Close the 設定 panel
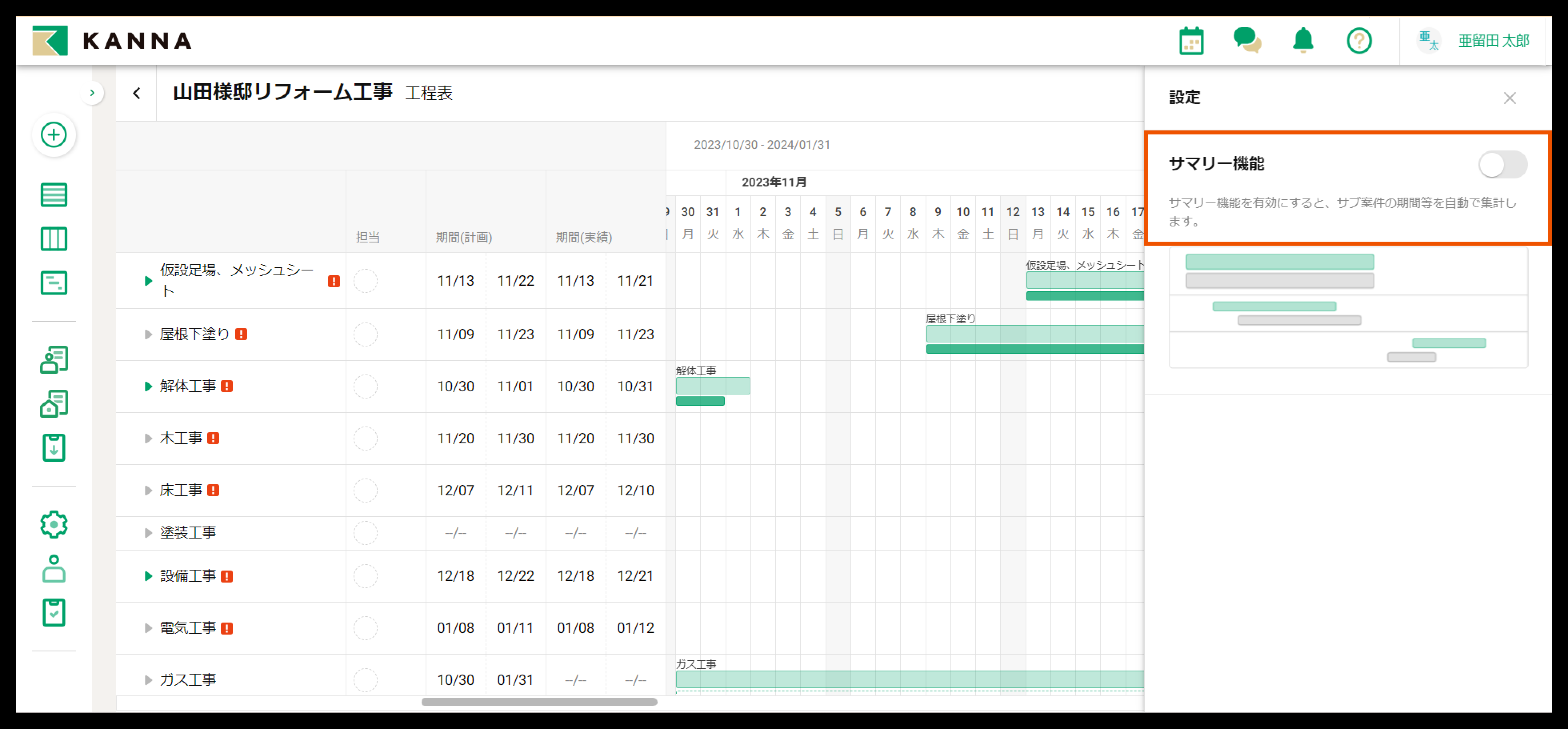 1509,98
